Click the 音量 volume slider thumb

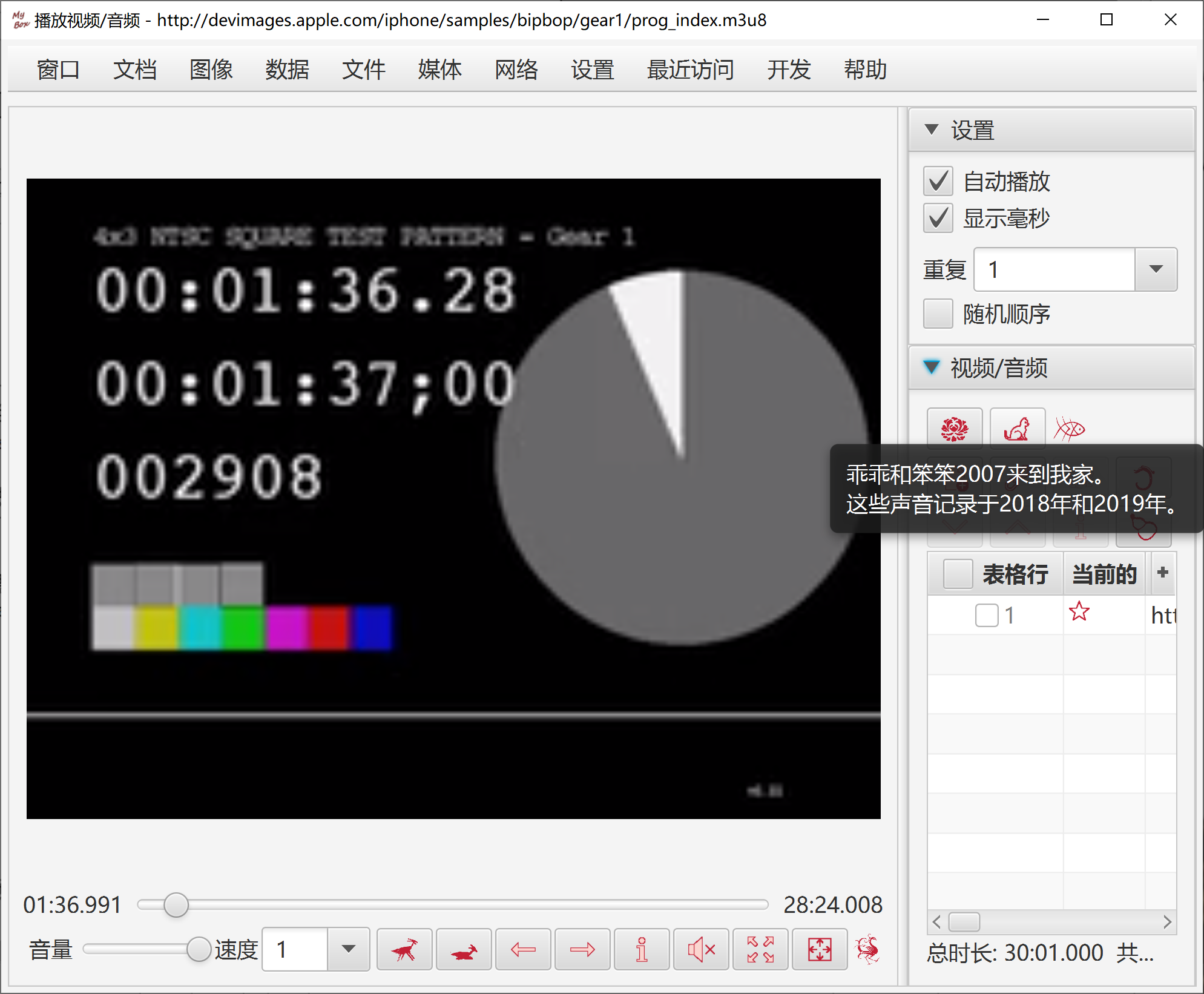pyautogui.click(x=199, y=949)
